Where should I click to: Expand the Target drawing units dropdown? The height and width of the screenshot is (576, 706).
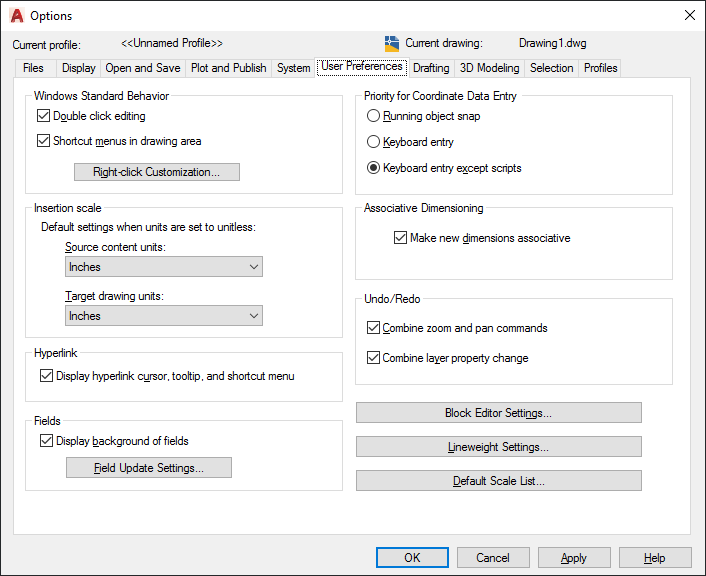(164, 316)
